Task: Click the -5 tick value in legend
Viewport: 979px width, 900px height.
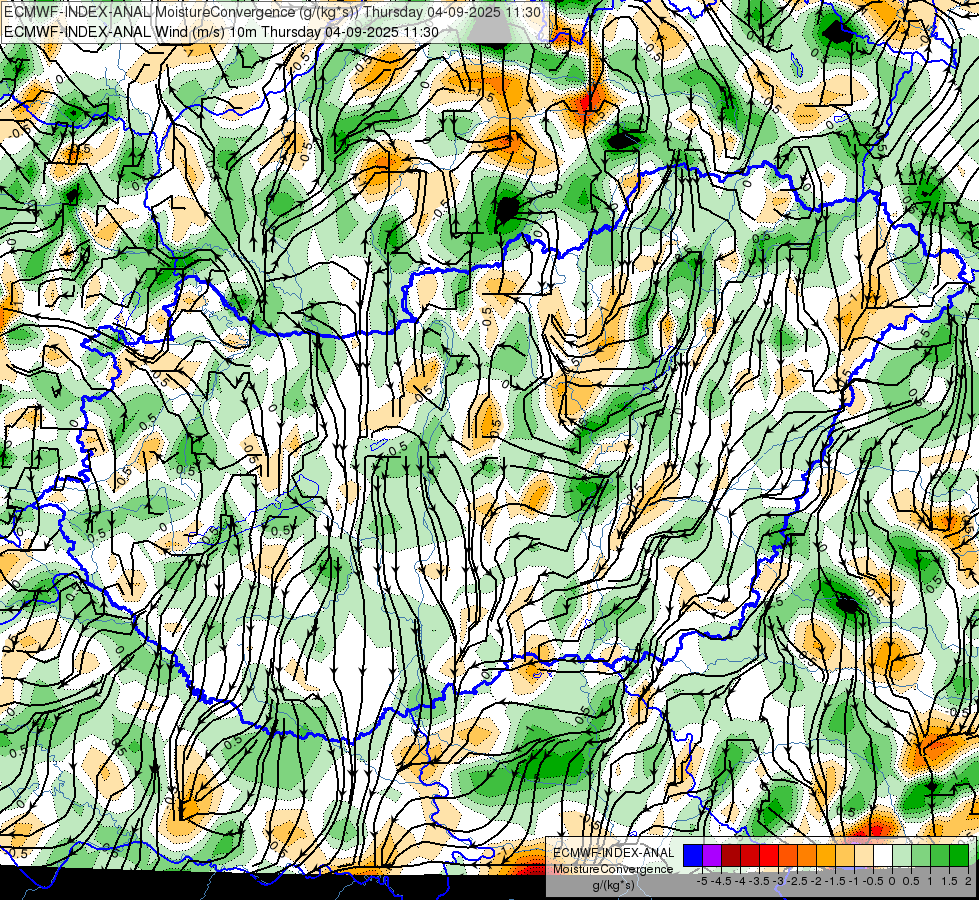Action: [702, 881]
